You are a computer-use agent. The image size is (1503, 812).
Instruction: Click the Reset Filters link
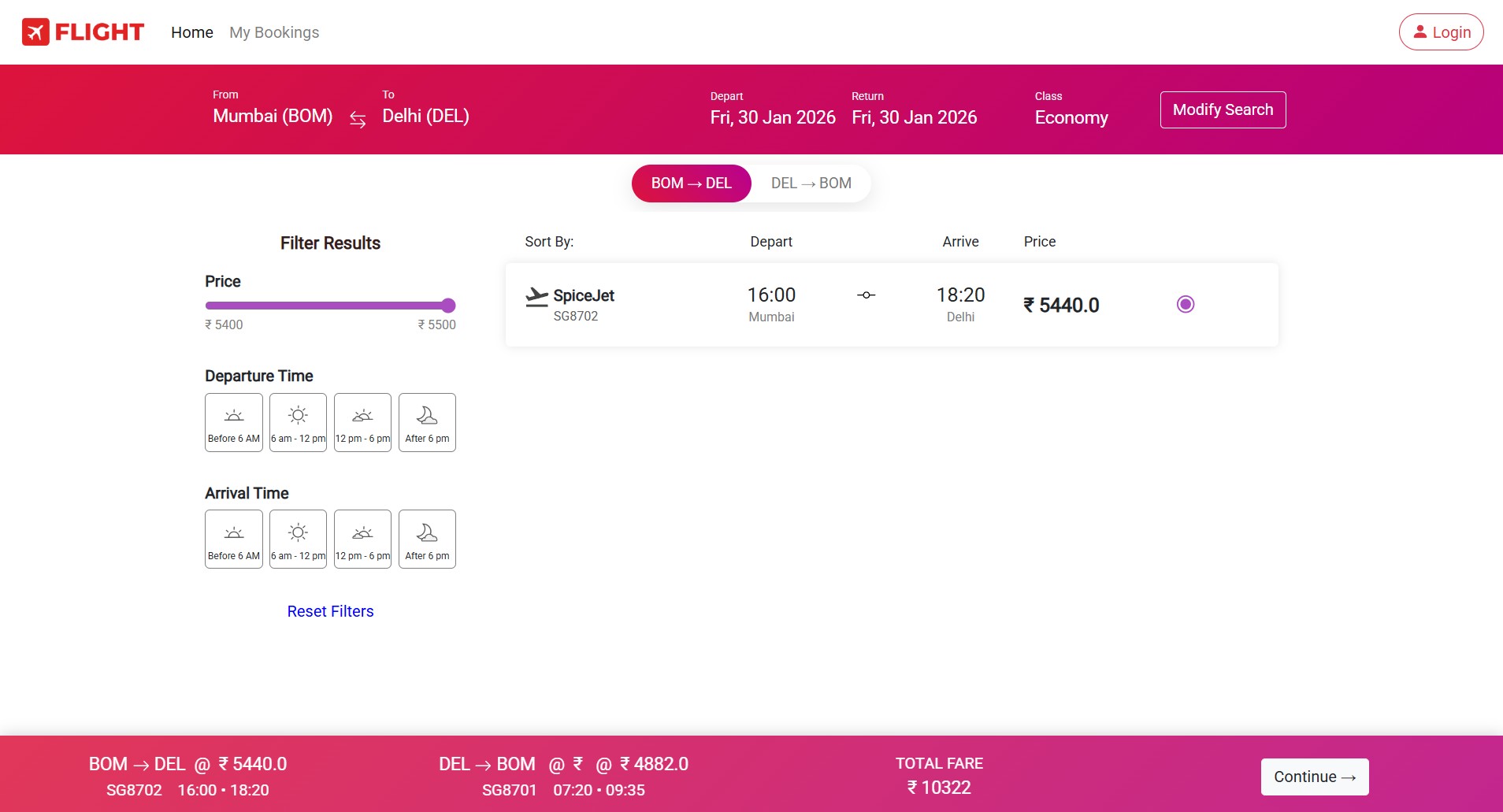(330, 610)
